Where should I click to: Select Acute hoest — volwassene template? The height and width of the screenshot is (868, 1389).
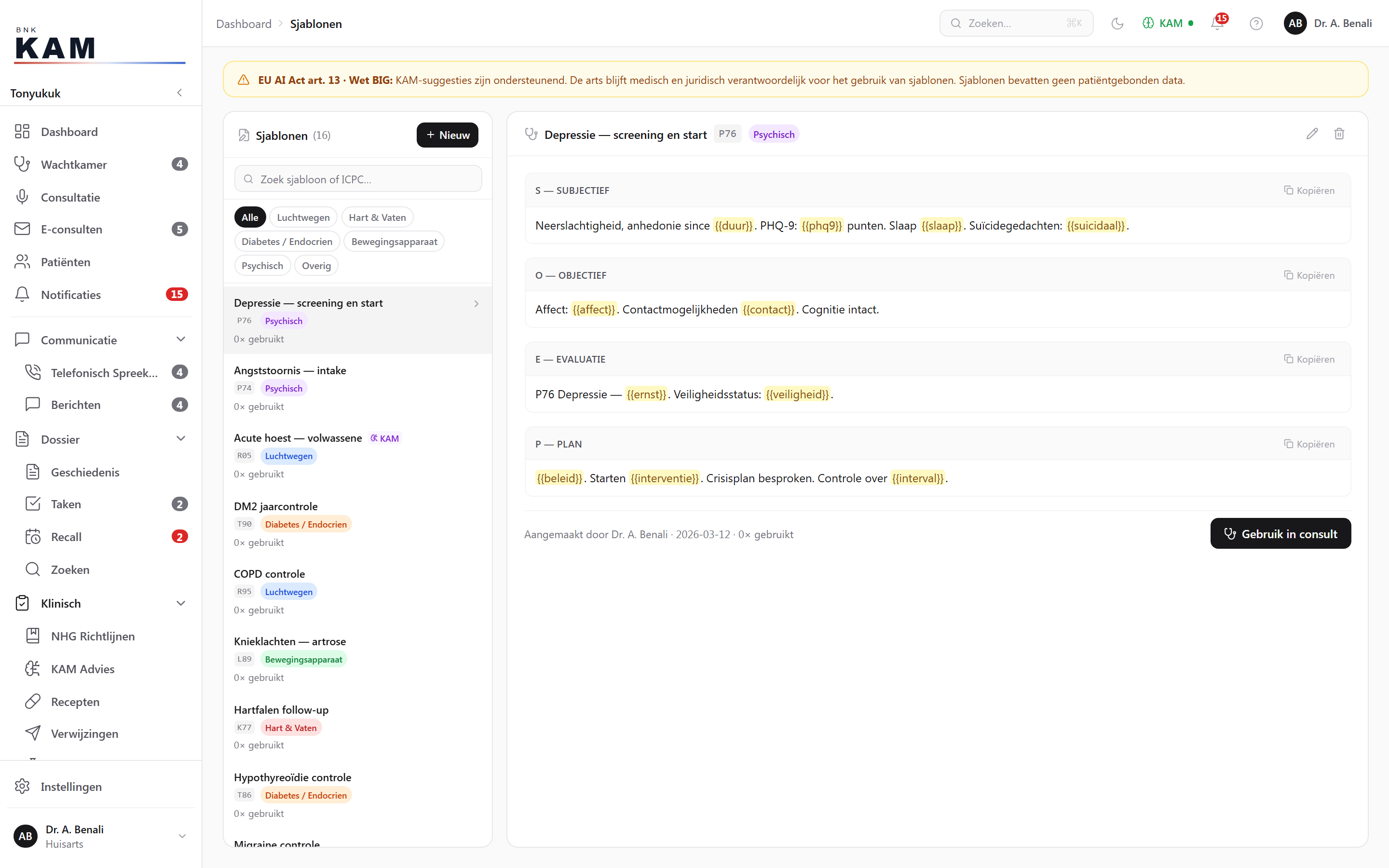click(x=357, y=455)
